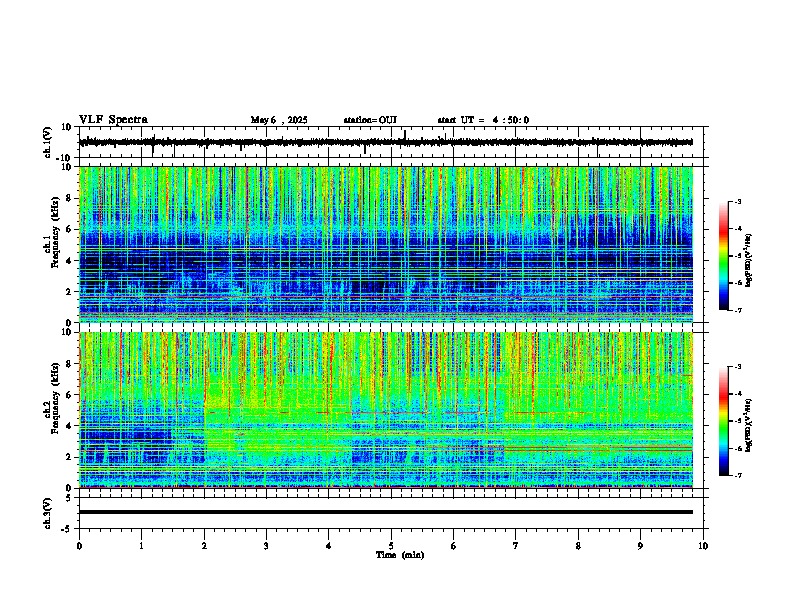
Task: Click the ch.2 spectrogram plot
Action: [386, 410]
